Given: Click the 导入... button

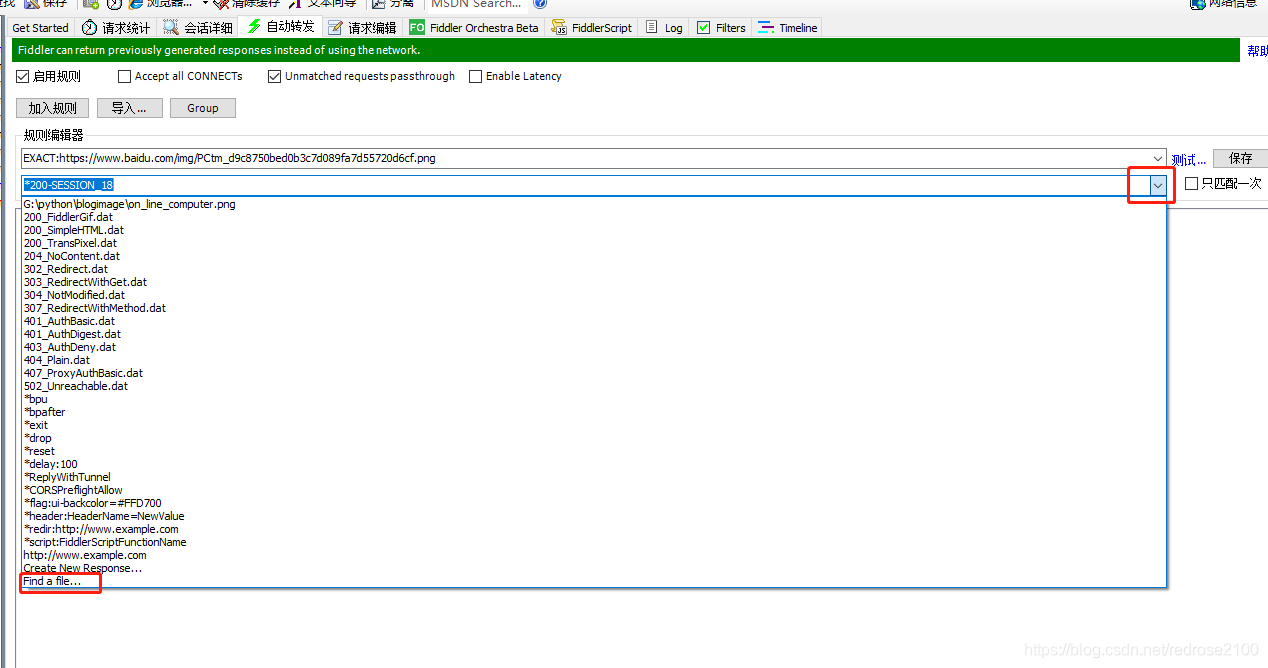Looking at the screenshot, I should [129, 108].
